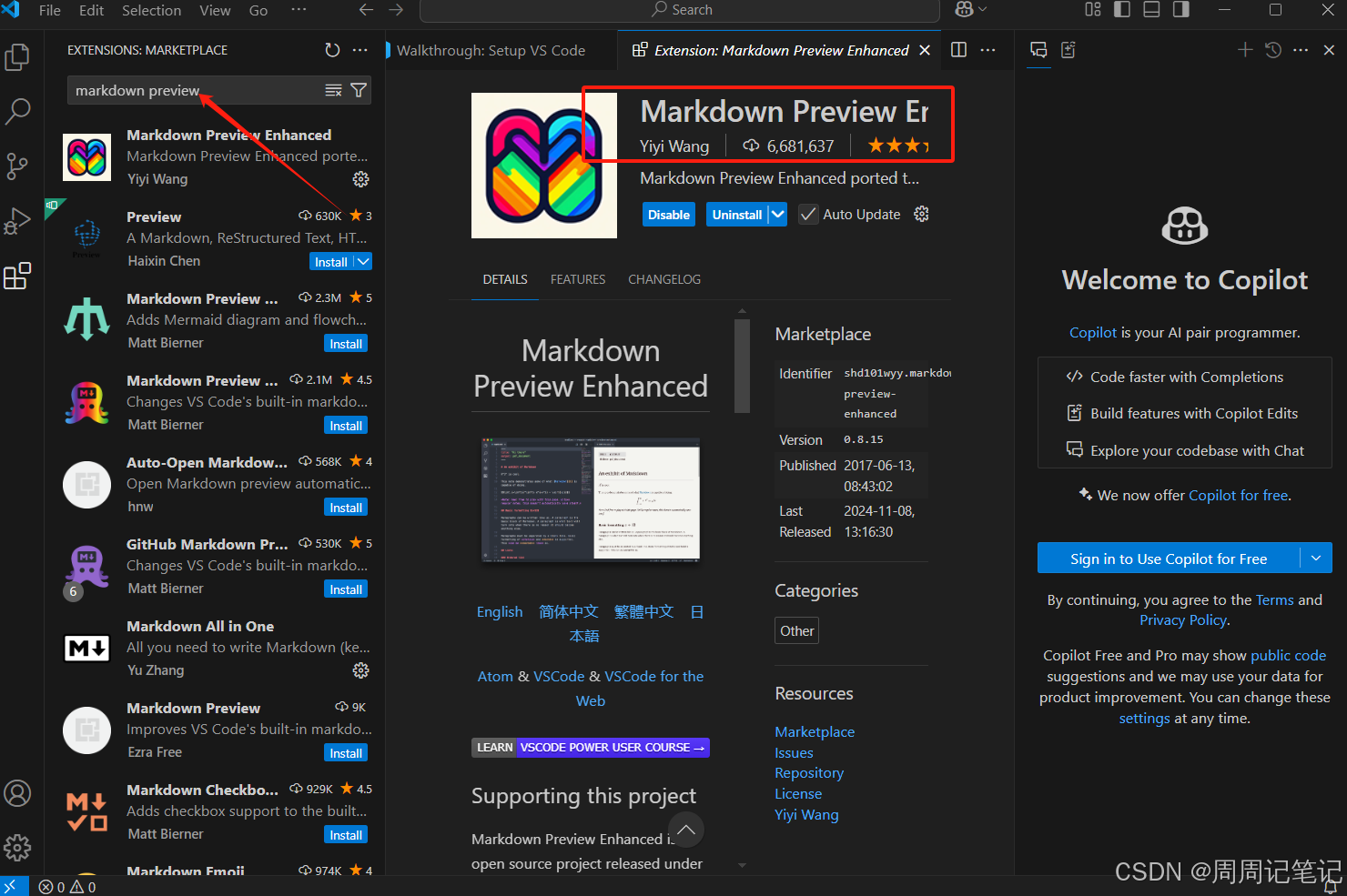Open the Repository resource link
1347x896 pixels.
click(809, 773)
